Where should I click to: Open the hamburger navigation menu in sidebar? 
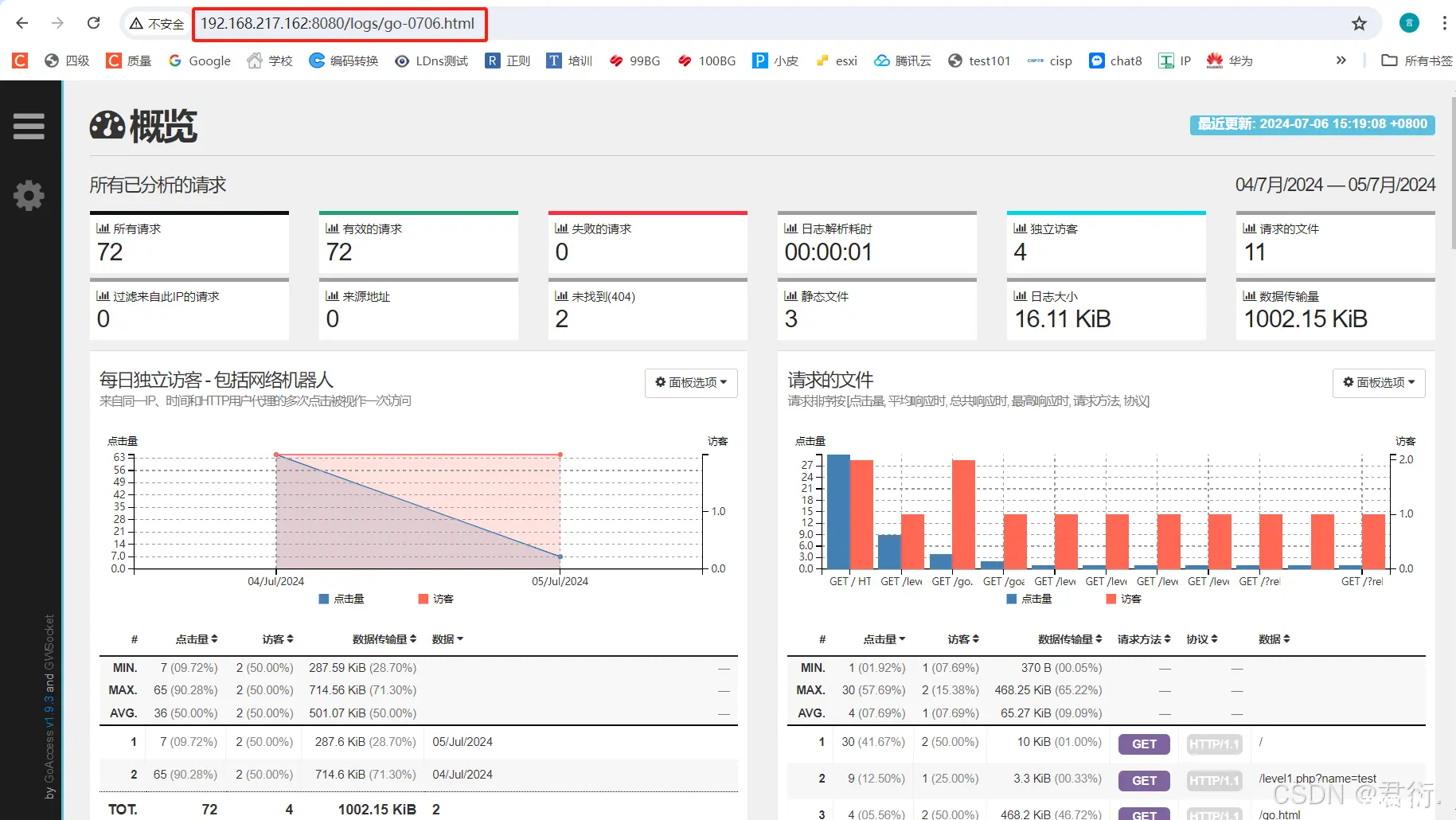29,126
